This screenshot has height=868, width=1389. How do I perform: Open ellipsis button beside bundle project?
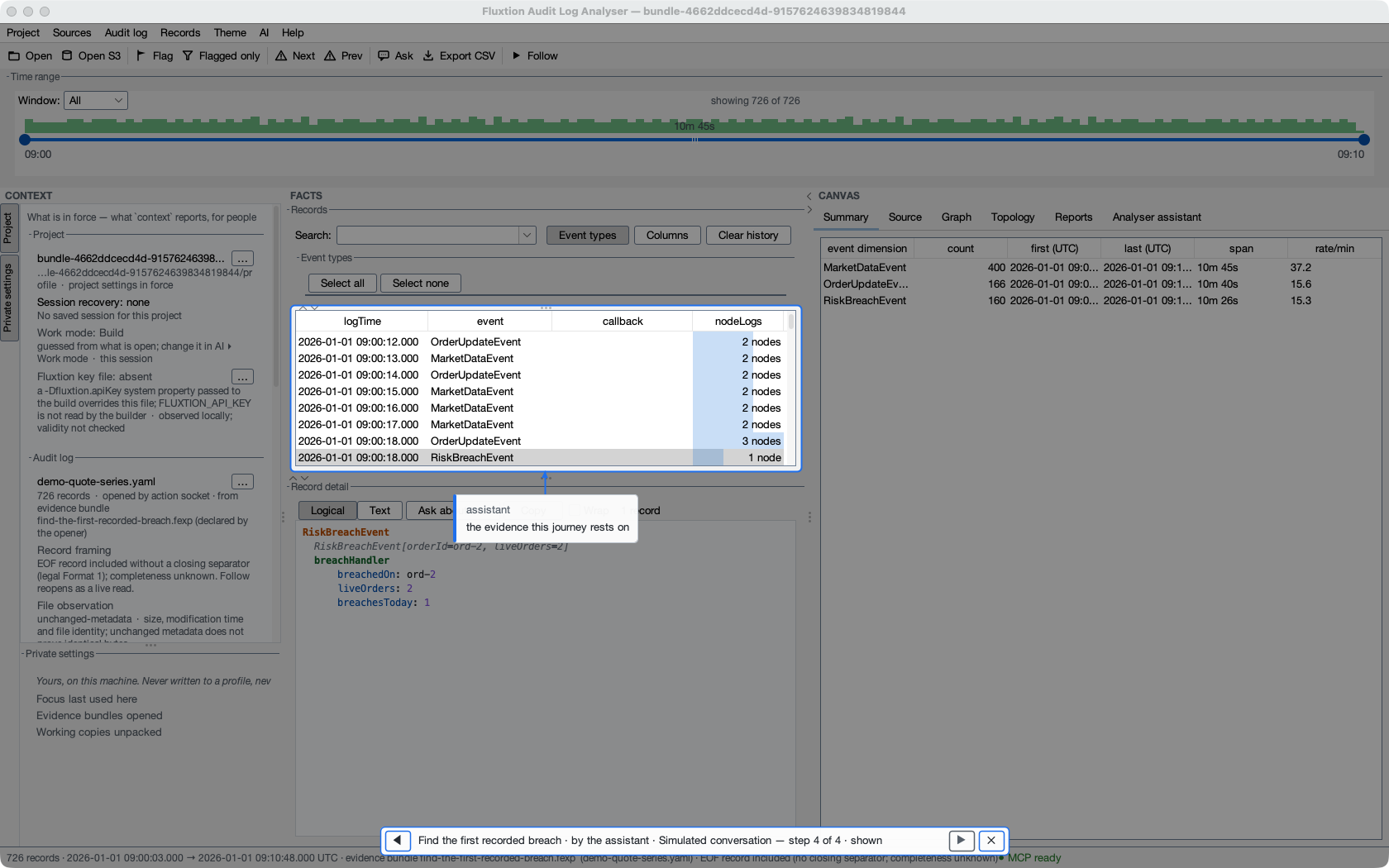click(242, 259)
